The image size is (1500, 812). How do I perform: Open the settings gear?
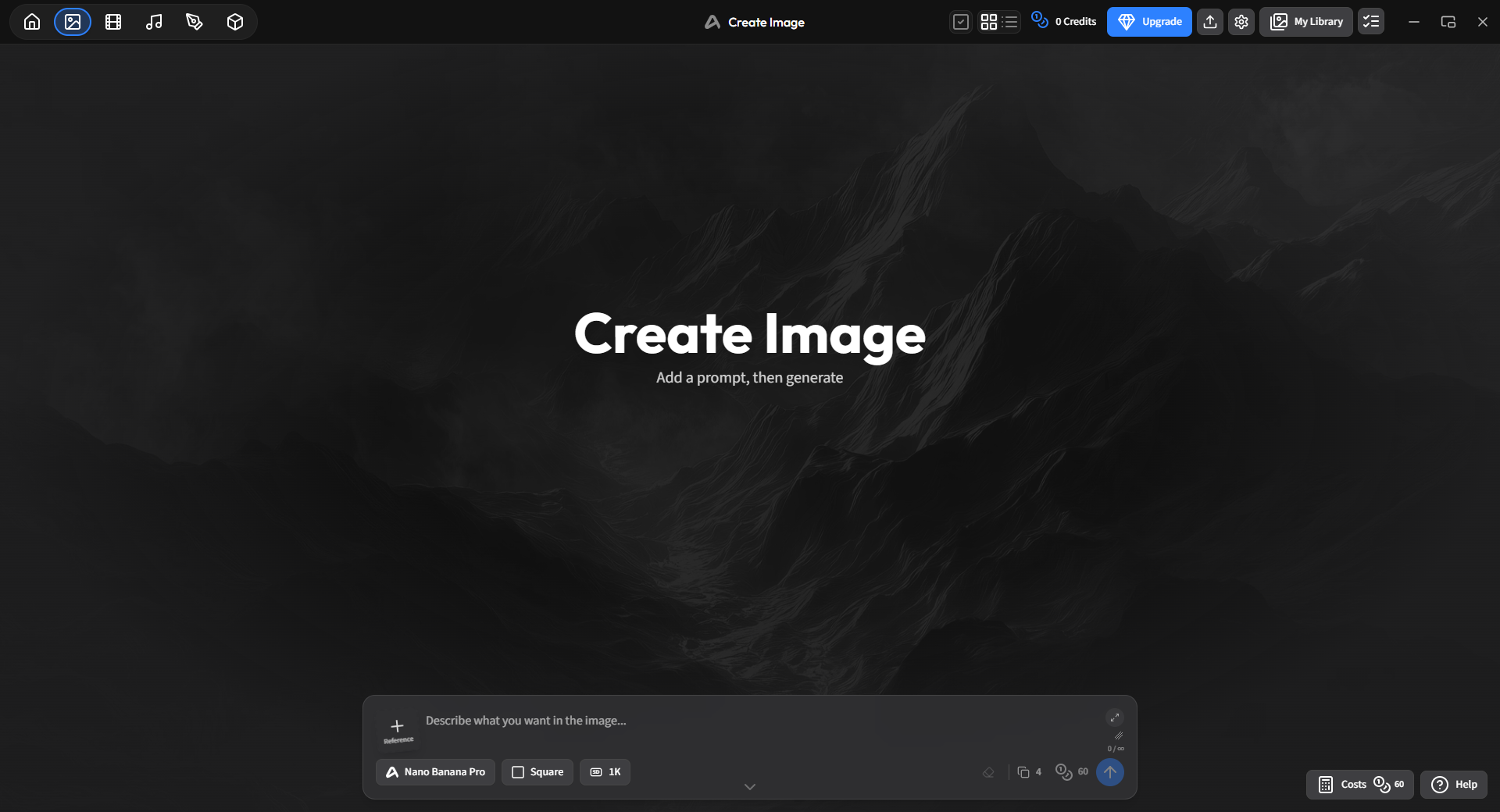point(1241,22)
